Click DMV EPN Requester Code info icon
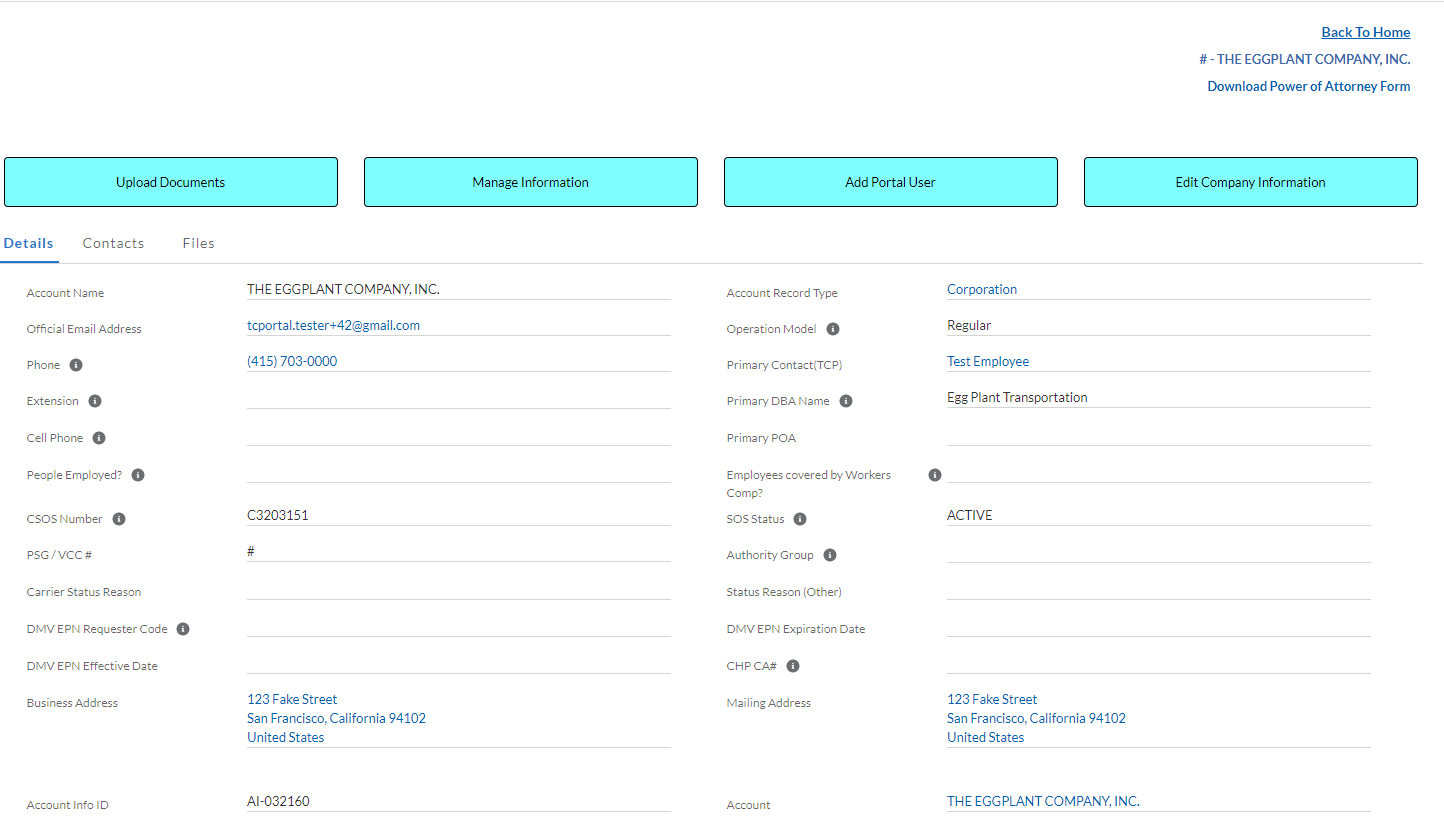 pos(183,629)
